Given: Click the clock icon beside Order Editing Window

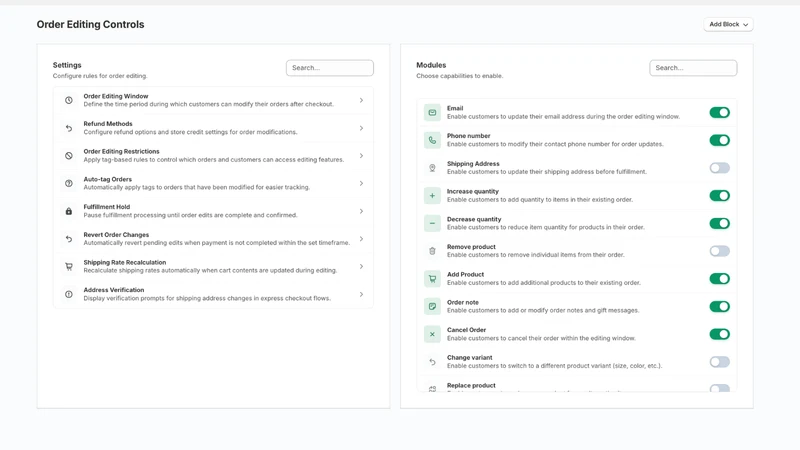Looking at the screenshot, I should [69, 101].
